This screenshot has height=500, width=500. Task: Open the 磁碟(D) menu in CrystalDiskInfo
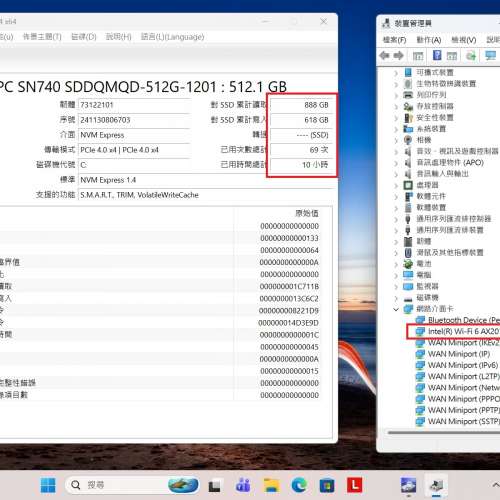pyautogui.click(x=84, y=37)
